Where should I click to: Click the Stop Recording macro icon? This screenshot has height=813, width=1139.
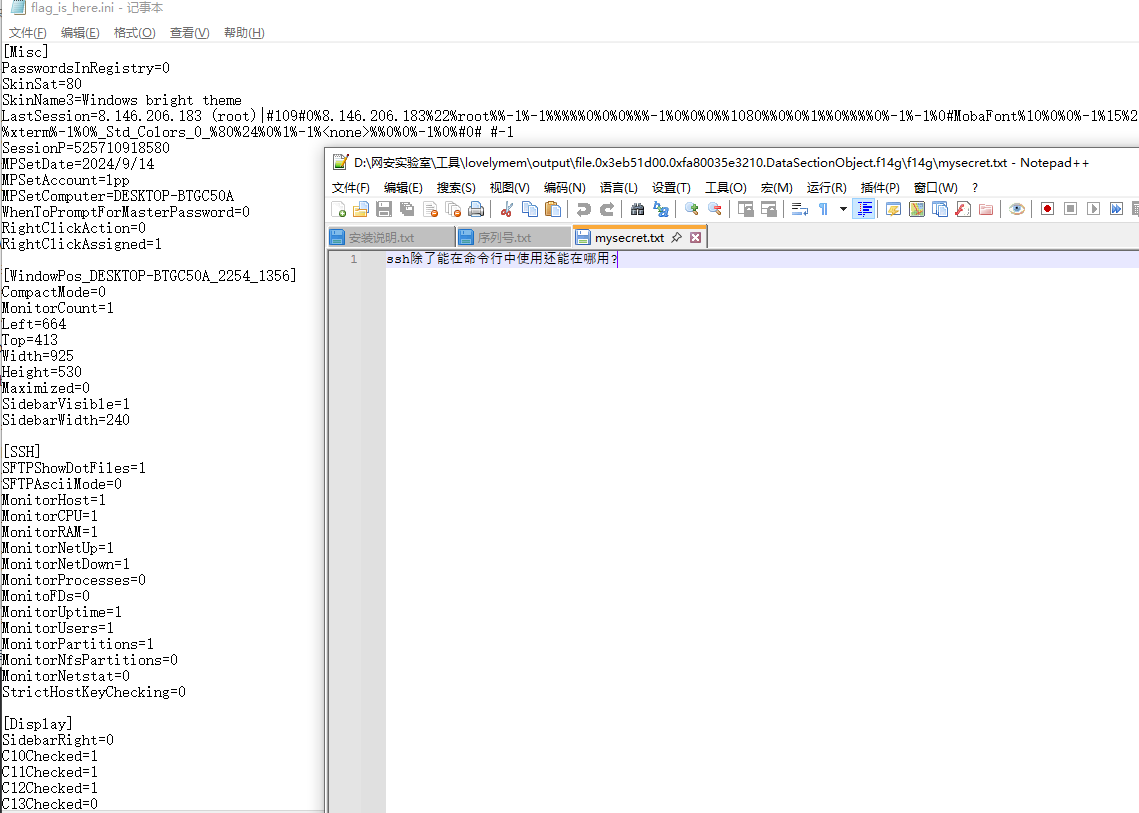point(1071,209)
